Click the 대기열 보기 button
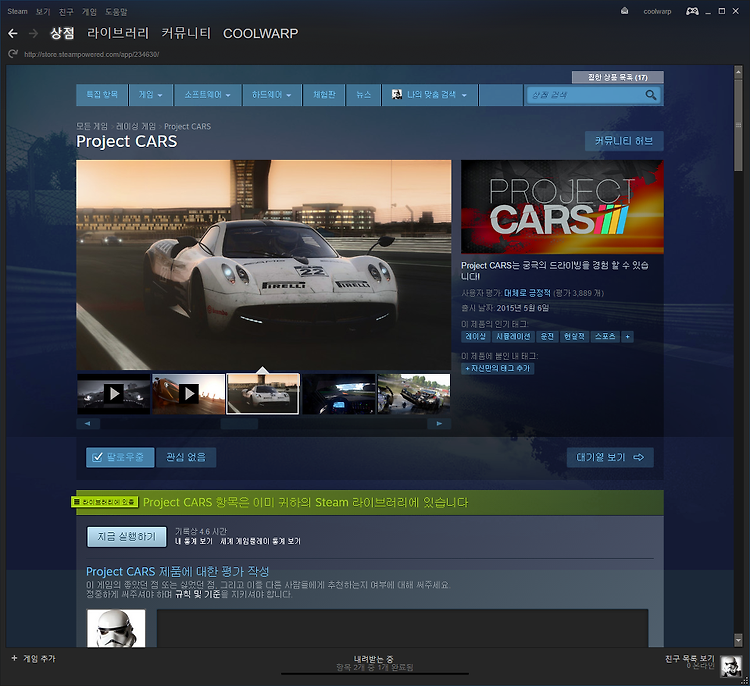Viewport: 750px width, 686px height. pos(610,457)
